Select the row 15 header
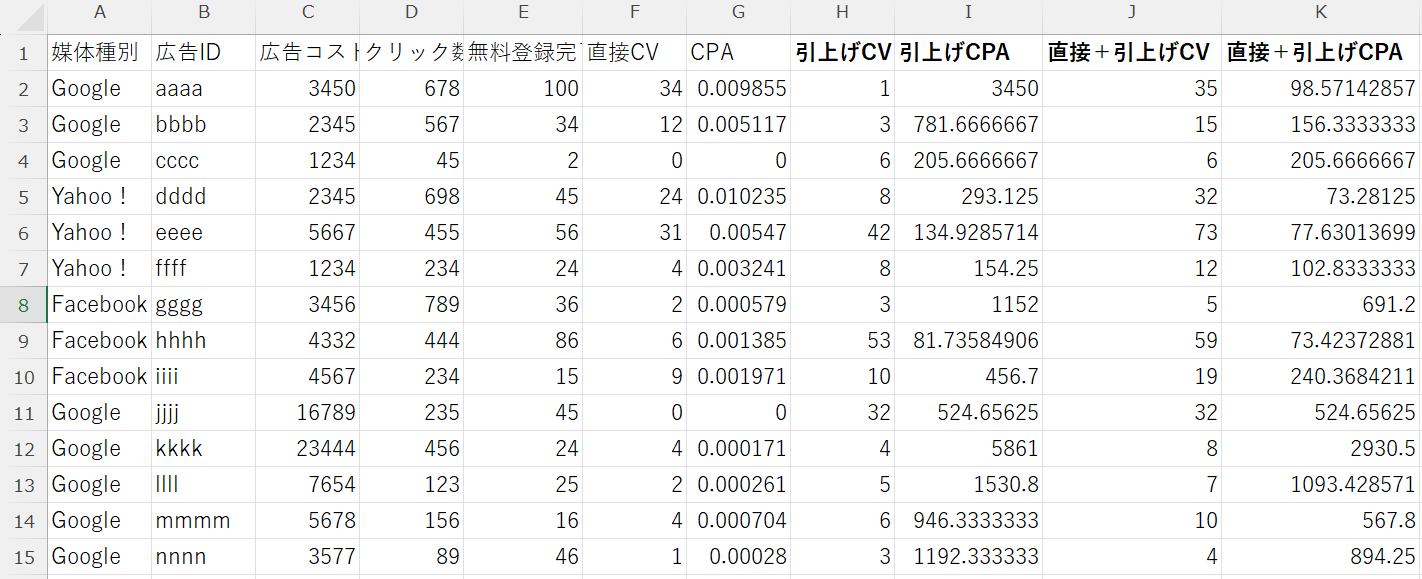 point(23,556)
